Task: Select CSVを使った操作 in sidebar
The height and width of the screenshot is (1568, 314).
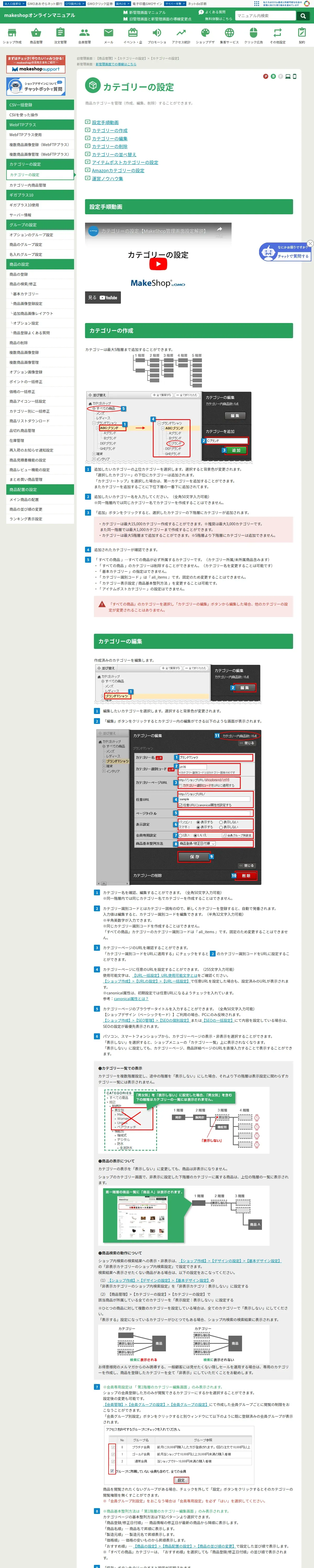Action: point(40,114)
